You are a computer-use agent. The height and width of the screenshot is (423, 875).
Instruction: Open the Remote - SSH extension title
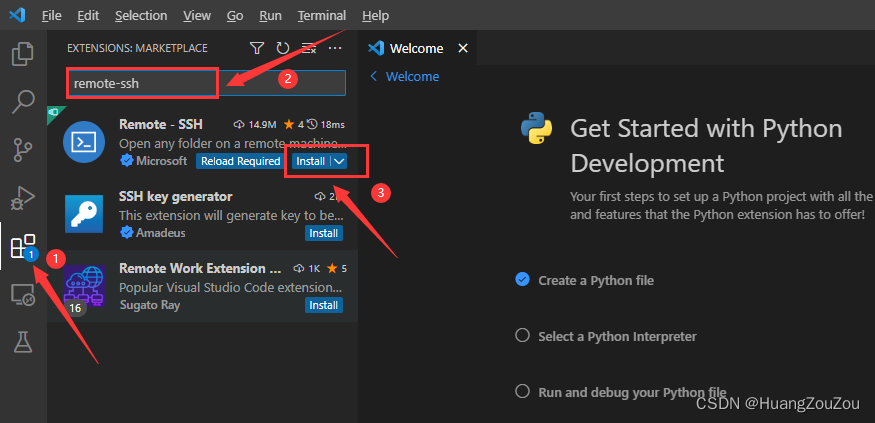tap(161, 124)
